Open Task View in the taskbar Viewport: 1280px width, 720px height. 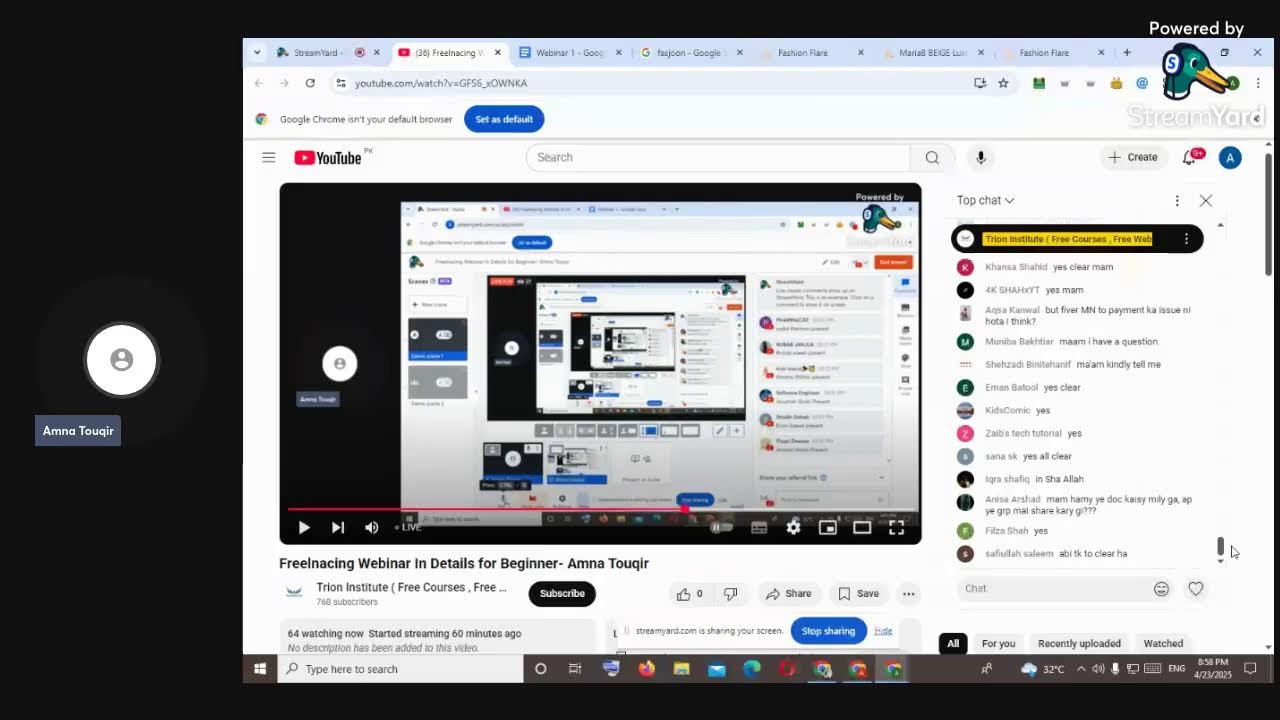click(x=575, y=669)
